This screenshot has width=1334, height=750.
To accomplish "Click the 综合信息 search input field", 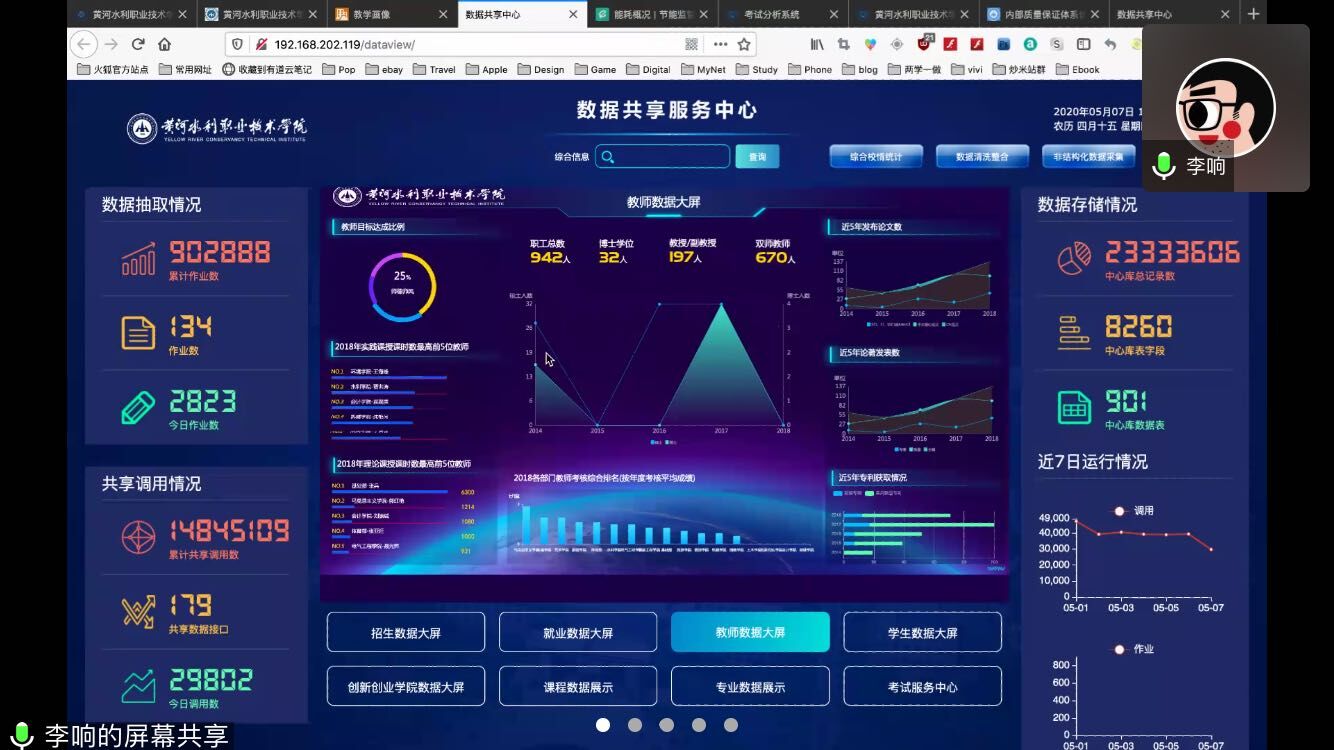I will tap(670, 157).
